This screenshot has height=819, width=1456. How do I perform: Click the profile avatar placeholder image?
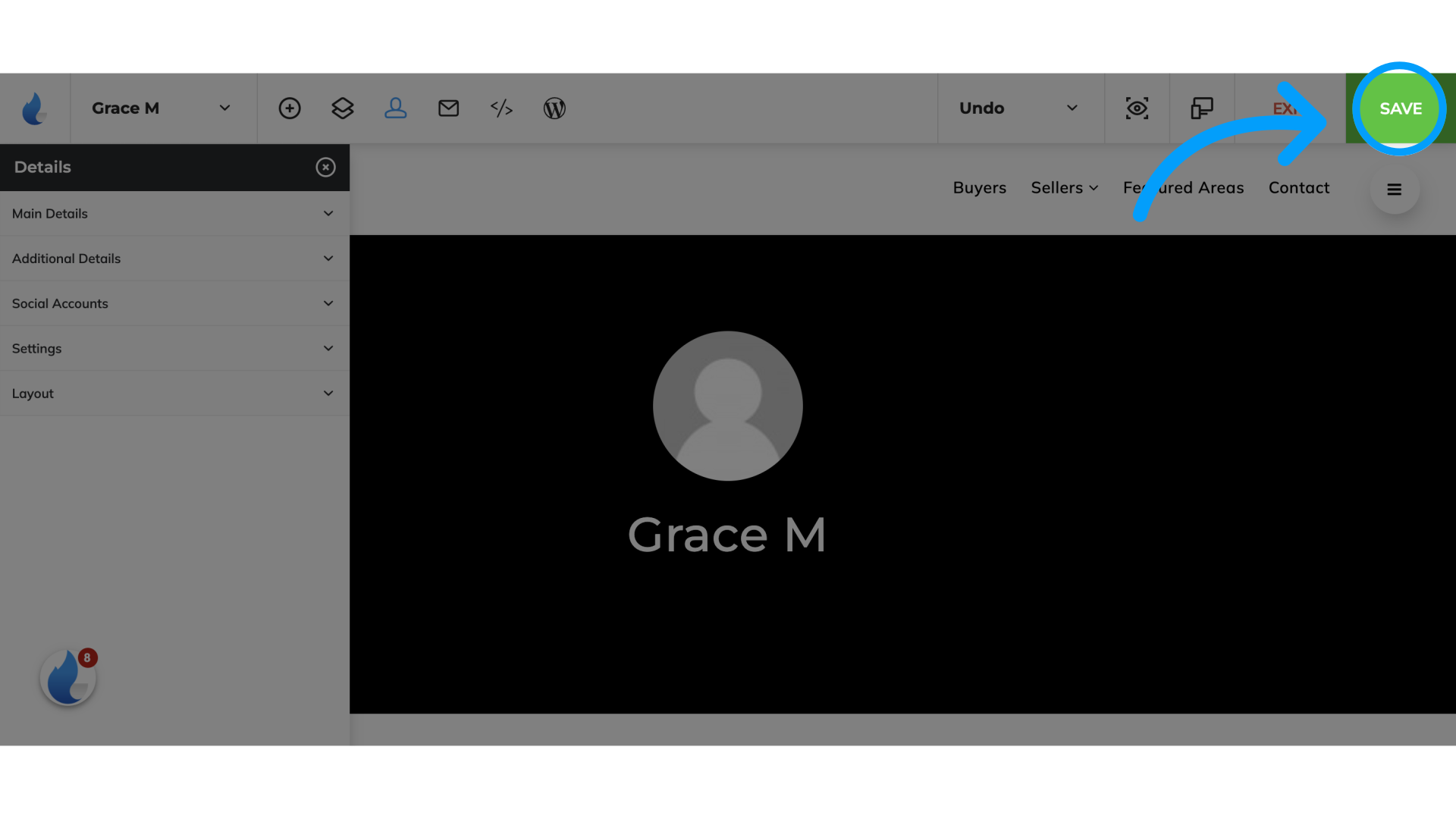tap(728, 406)
